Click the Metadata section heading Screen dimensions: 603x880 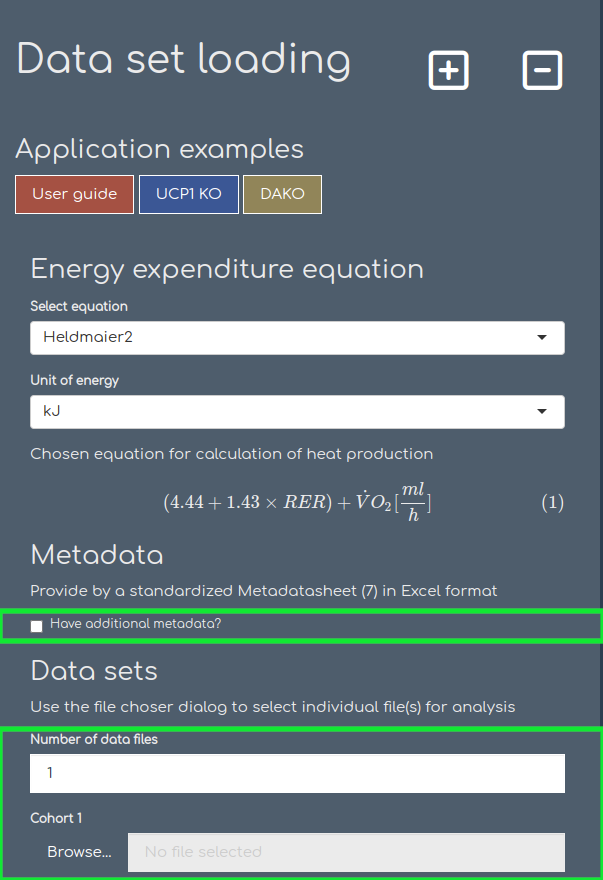97,555
